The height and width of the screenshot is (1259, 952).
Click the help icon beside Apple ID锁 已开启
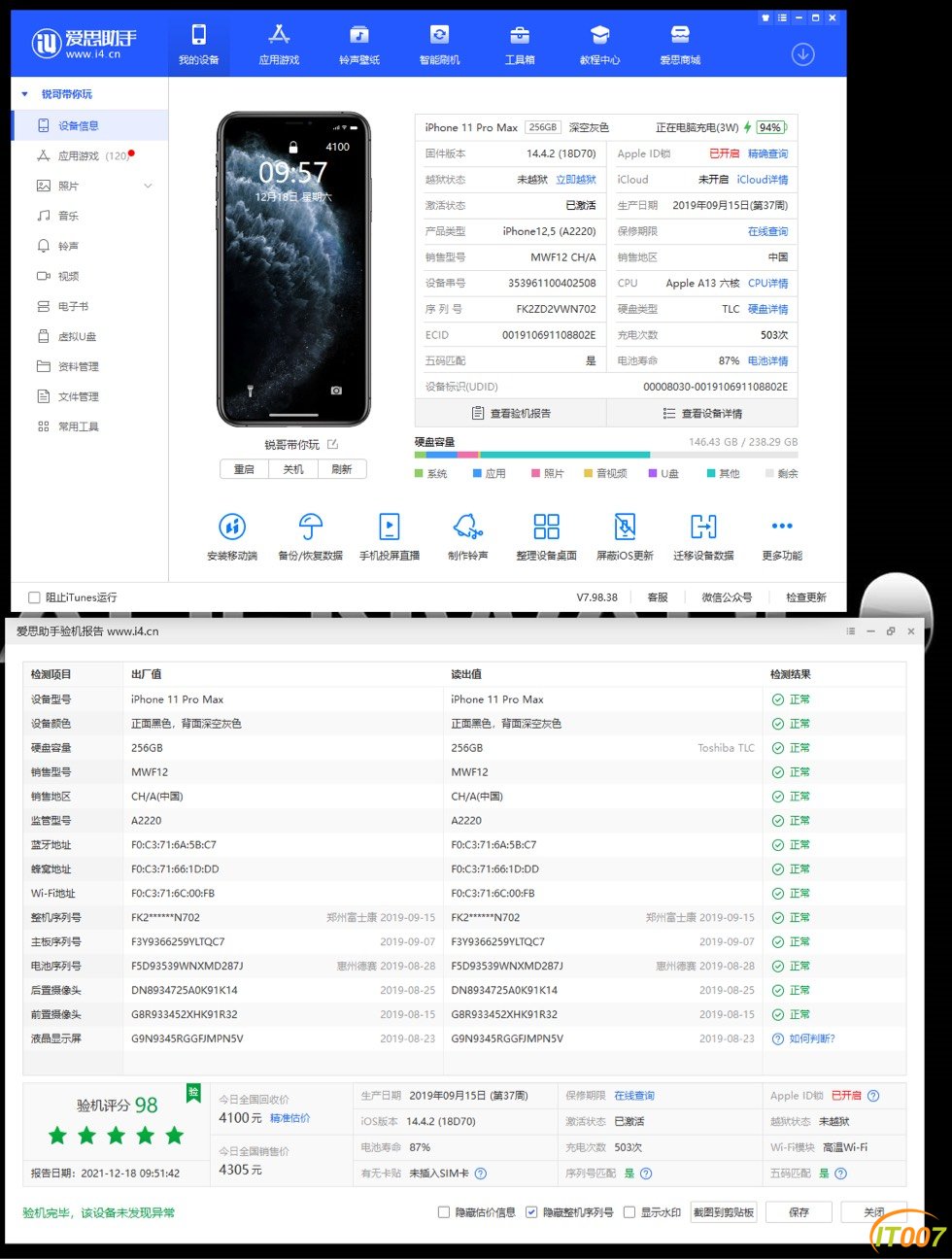click(873, 1096)
